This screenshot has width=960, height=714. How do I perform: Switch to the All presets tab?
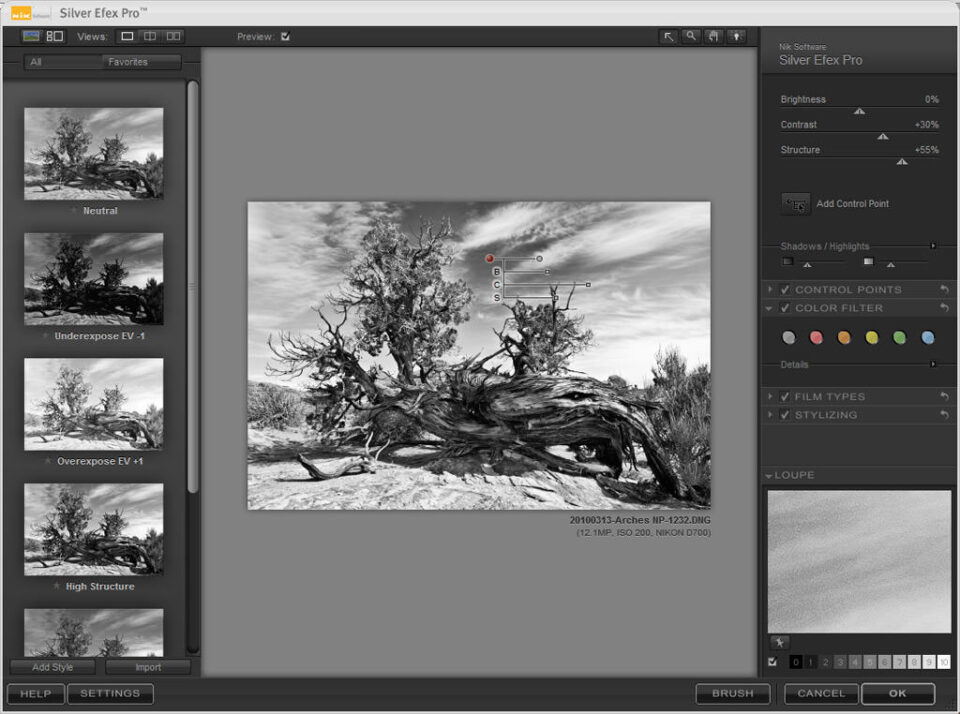(37, 62)
